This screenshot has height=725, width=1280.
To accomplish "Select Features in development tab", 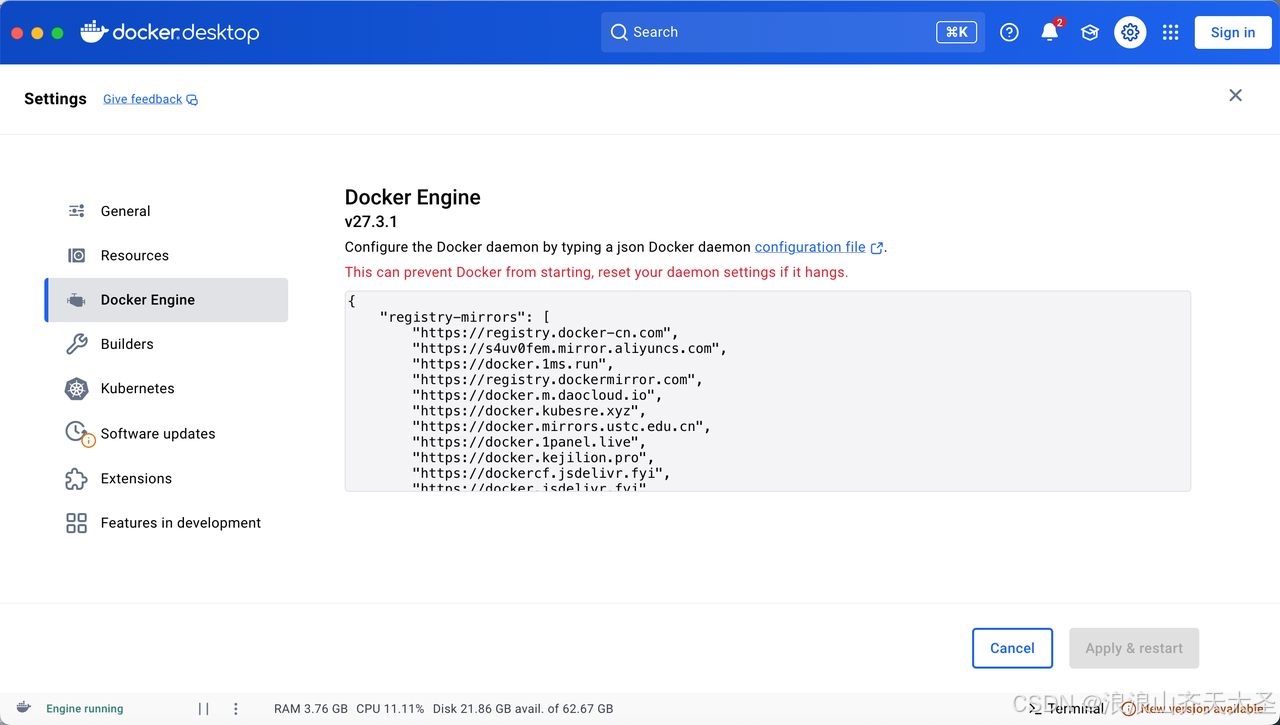I will (x=166, y=523).
